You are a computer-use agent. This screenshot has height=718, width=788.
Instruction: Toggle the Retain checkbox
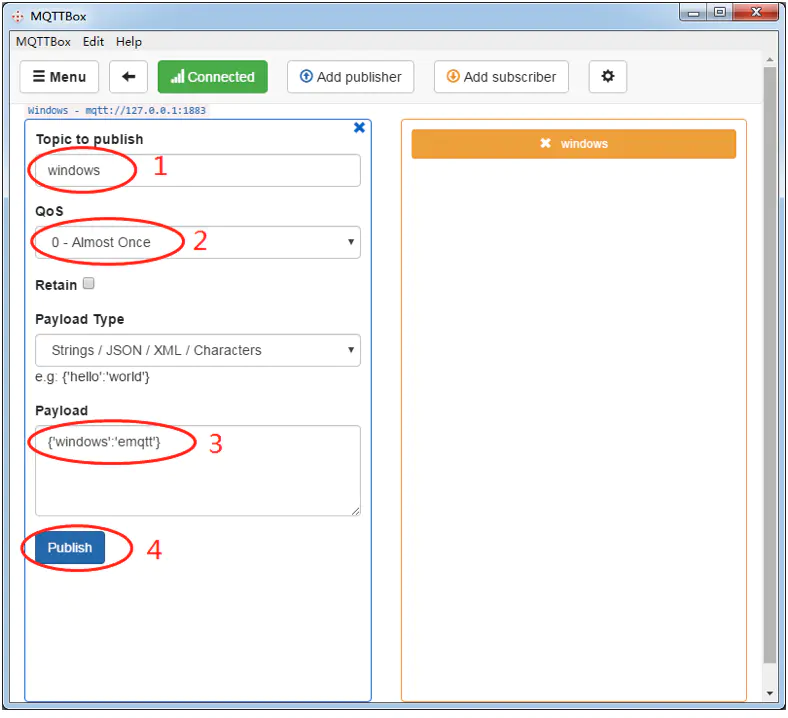[x=88, y=283]
